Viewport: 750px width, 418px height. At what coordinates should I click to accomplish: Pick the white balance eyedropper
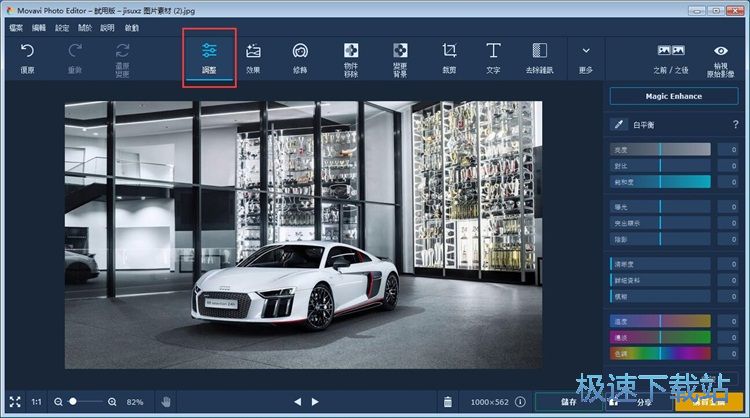(620, 125)
